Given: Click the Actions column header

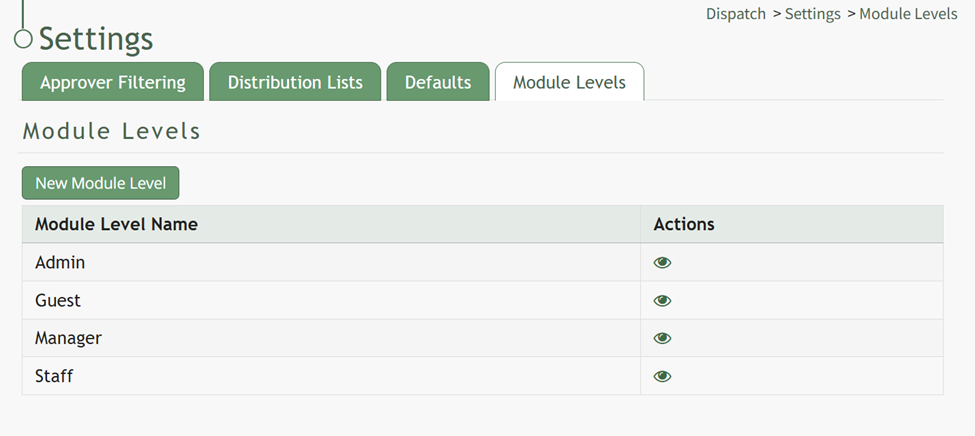Looking at the screenshot, I should click(684, 224).
